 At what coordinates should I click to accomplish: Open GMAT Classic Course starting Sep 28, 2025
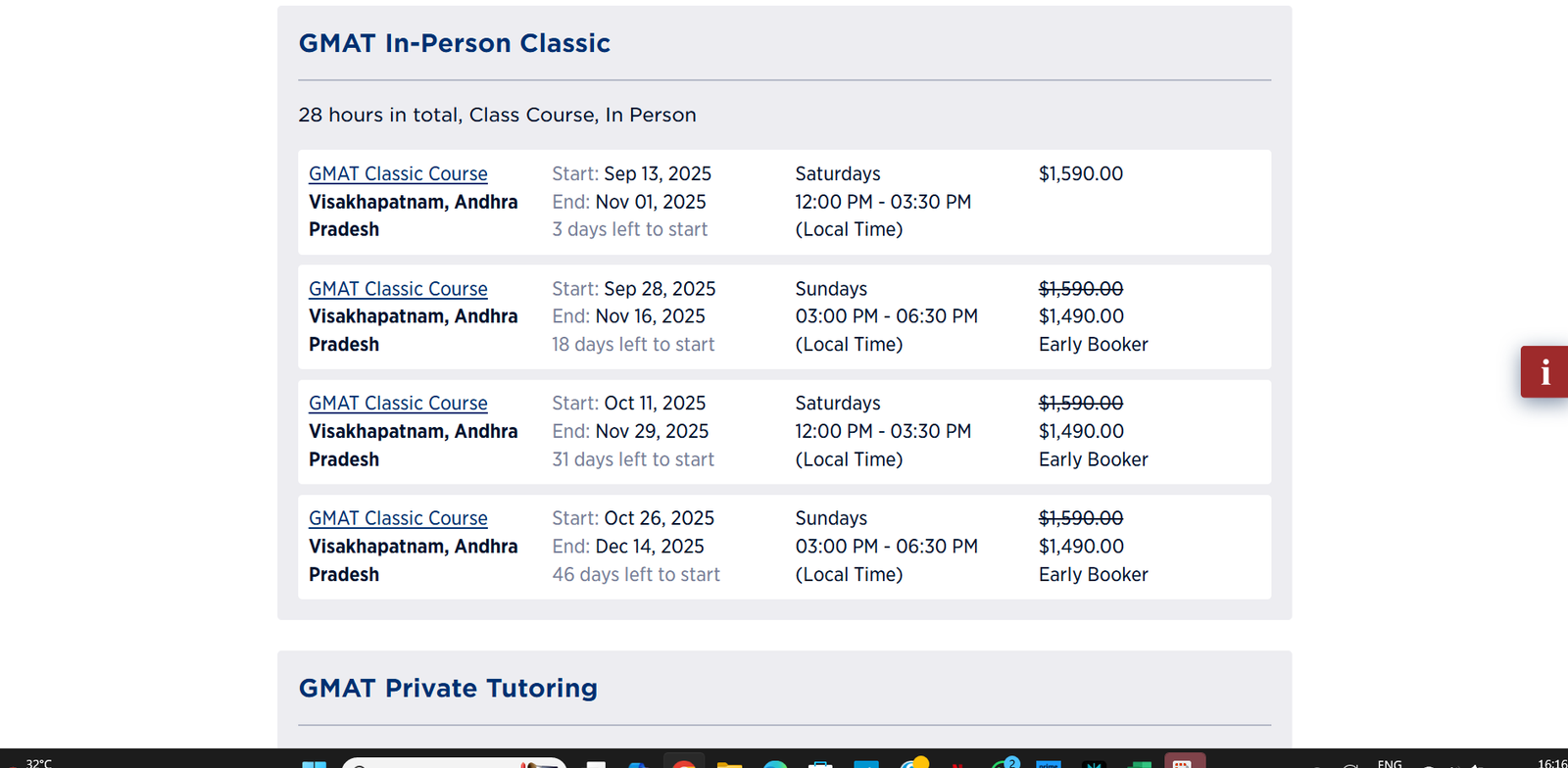(398, 289)
